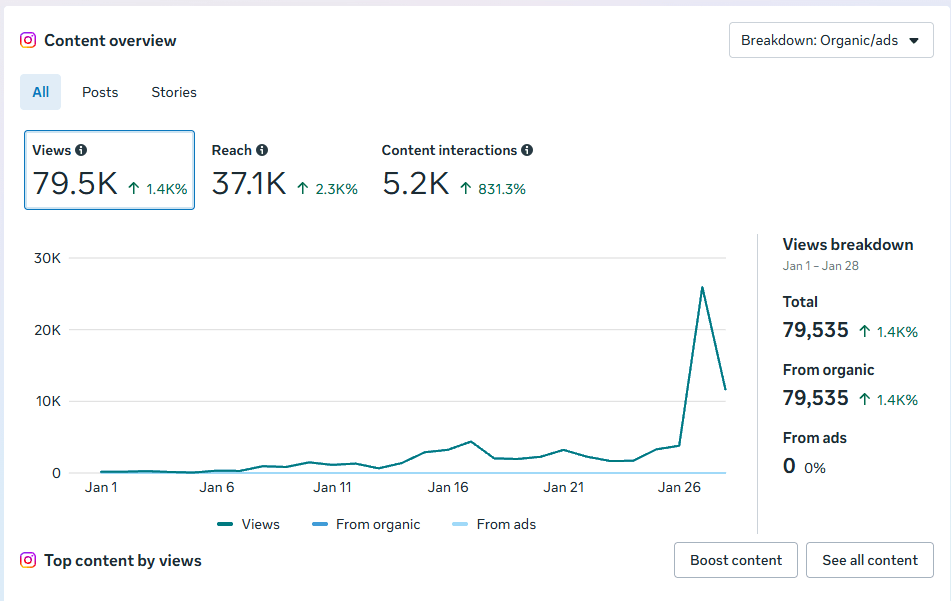Open the Content interactions info icon
The image size is (951, 601).
[527, 150]
